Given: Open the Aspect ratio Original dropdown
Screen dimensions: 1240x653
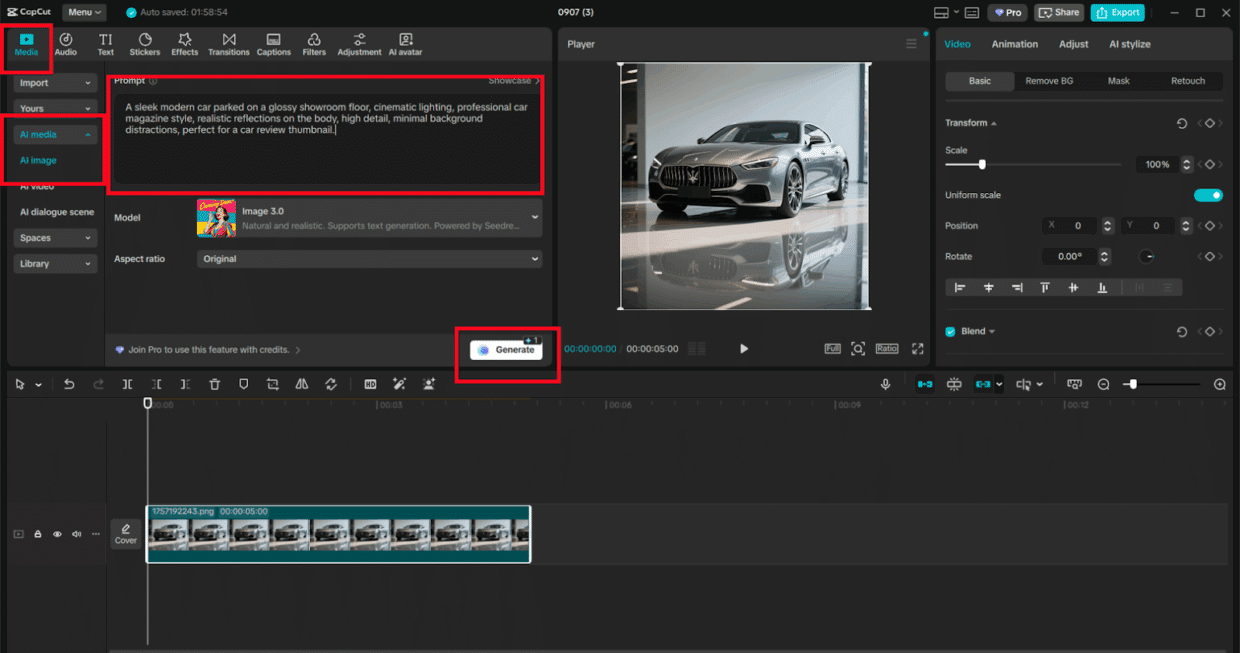Looking at the screenshot, I should [x=369, y=259].
